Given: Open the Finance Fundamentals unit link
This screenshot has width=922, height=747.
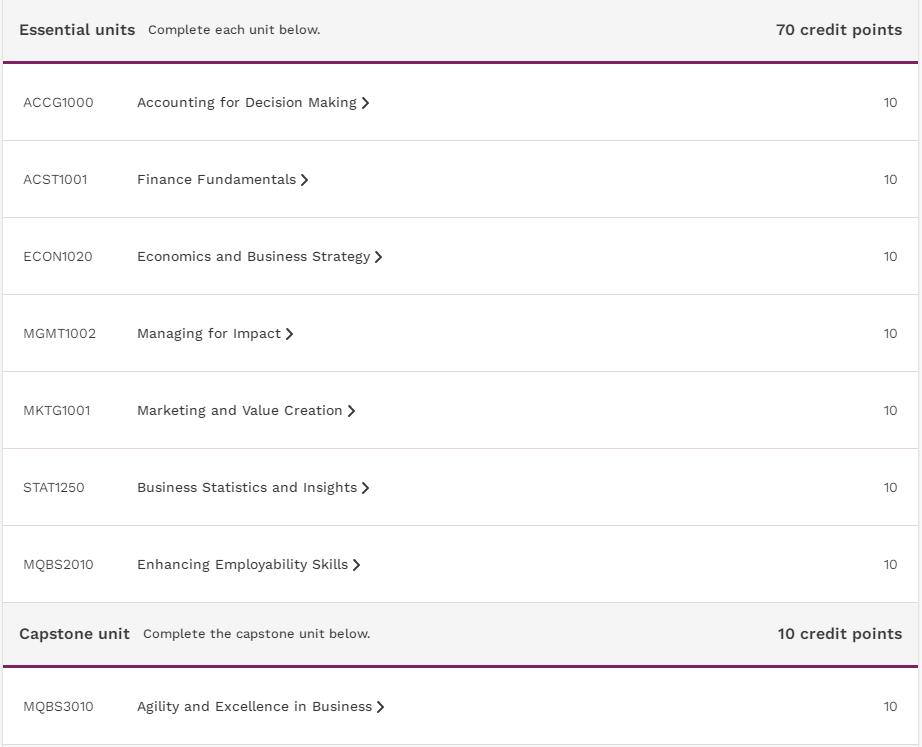Looking at the screenshot, I should point(216,179).
